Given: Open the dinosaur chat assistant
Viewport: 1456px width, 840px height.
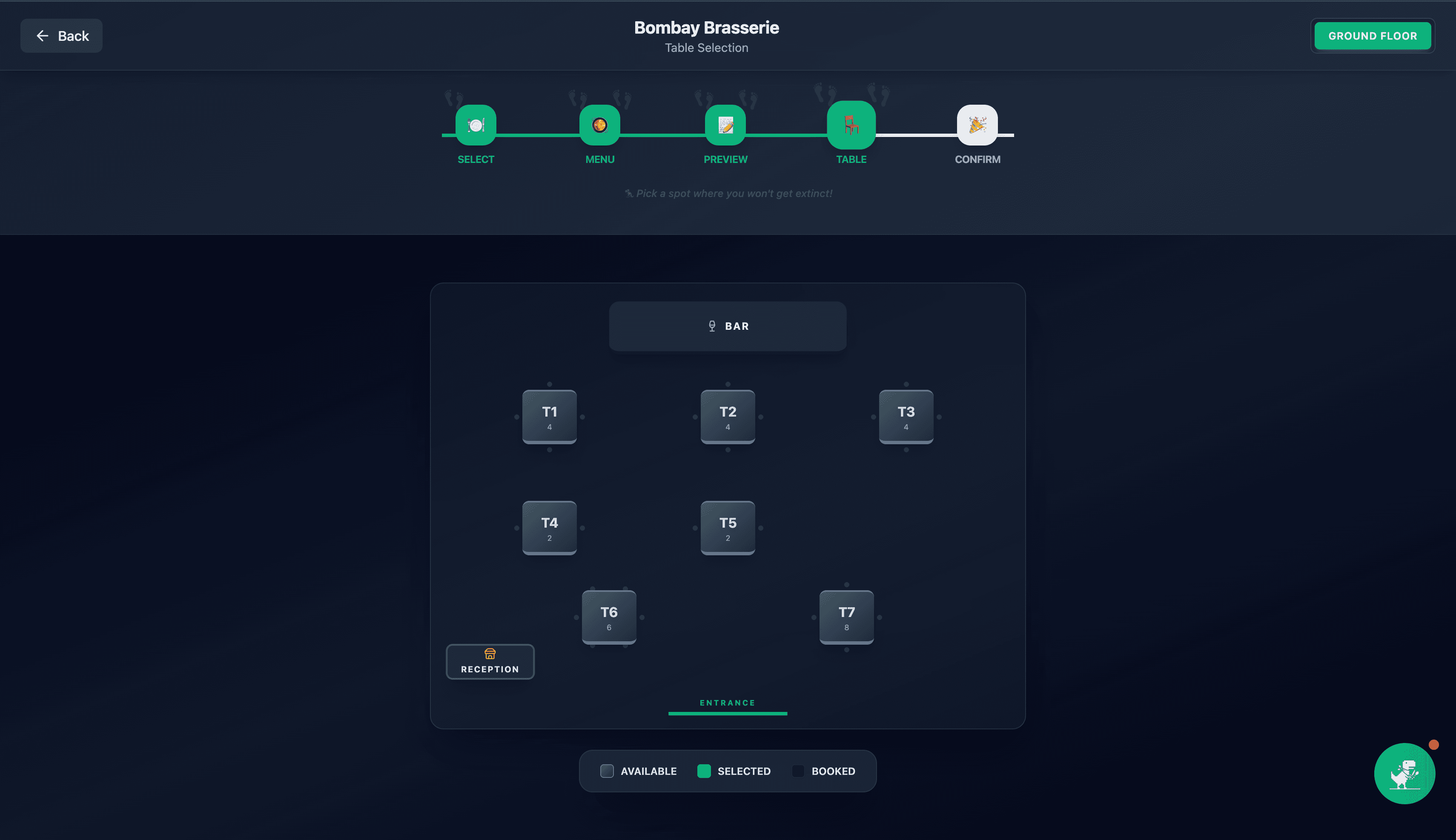Looking at the screenshot, I should point(1404,773).
